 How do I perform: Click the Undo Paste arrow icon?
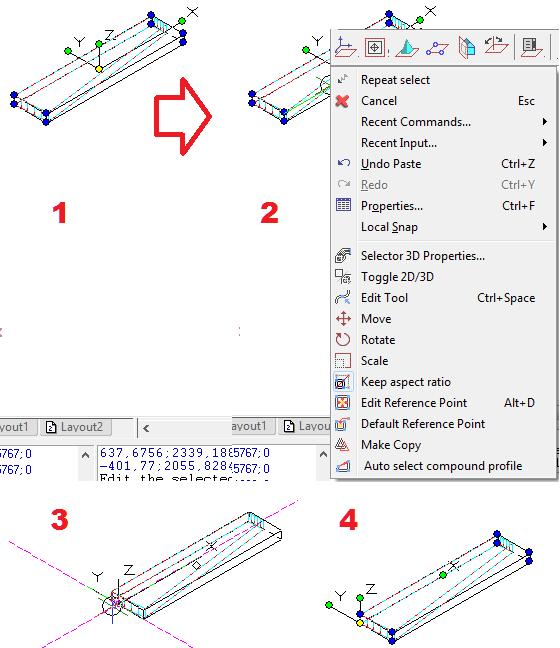click(343, 163)
